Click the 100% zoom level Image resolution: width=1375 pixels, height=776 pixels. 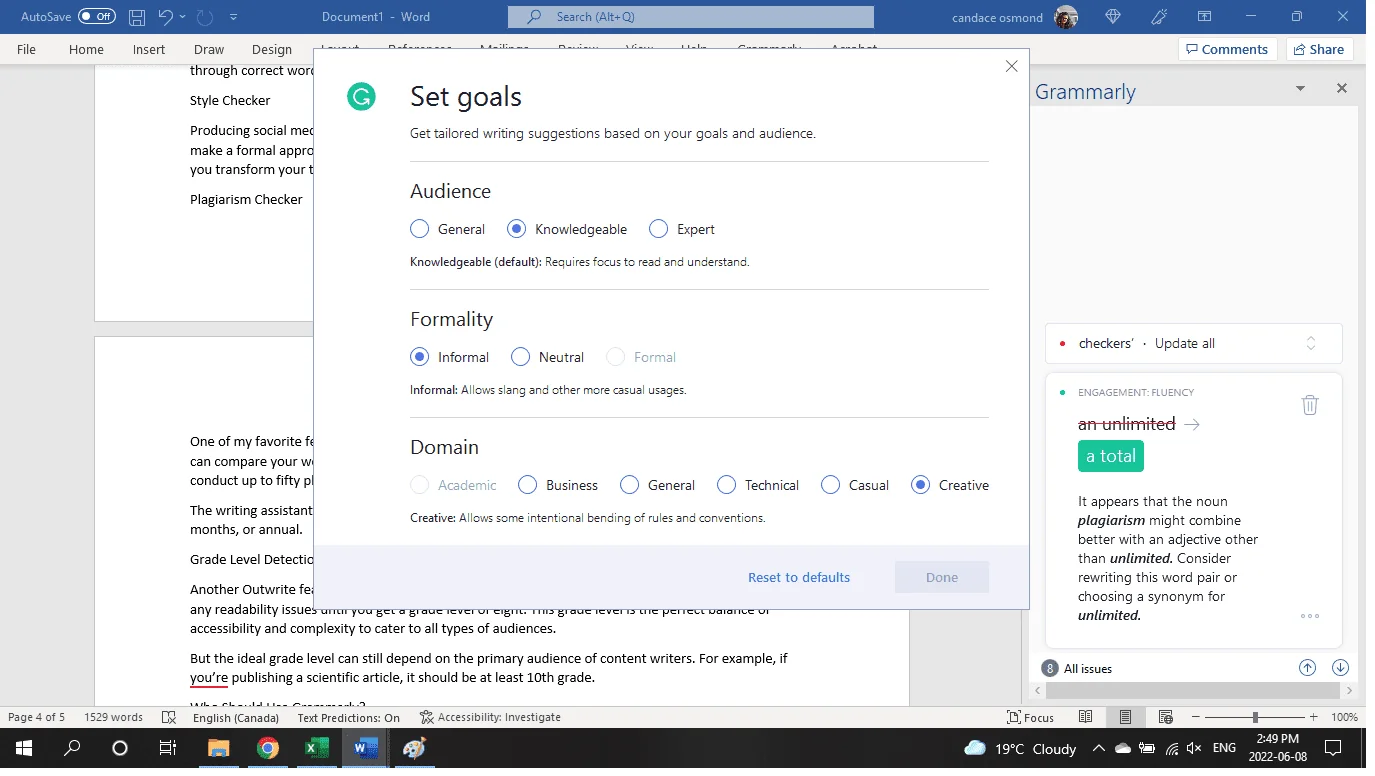pyautogui.click(x=1344, y=717)
